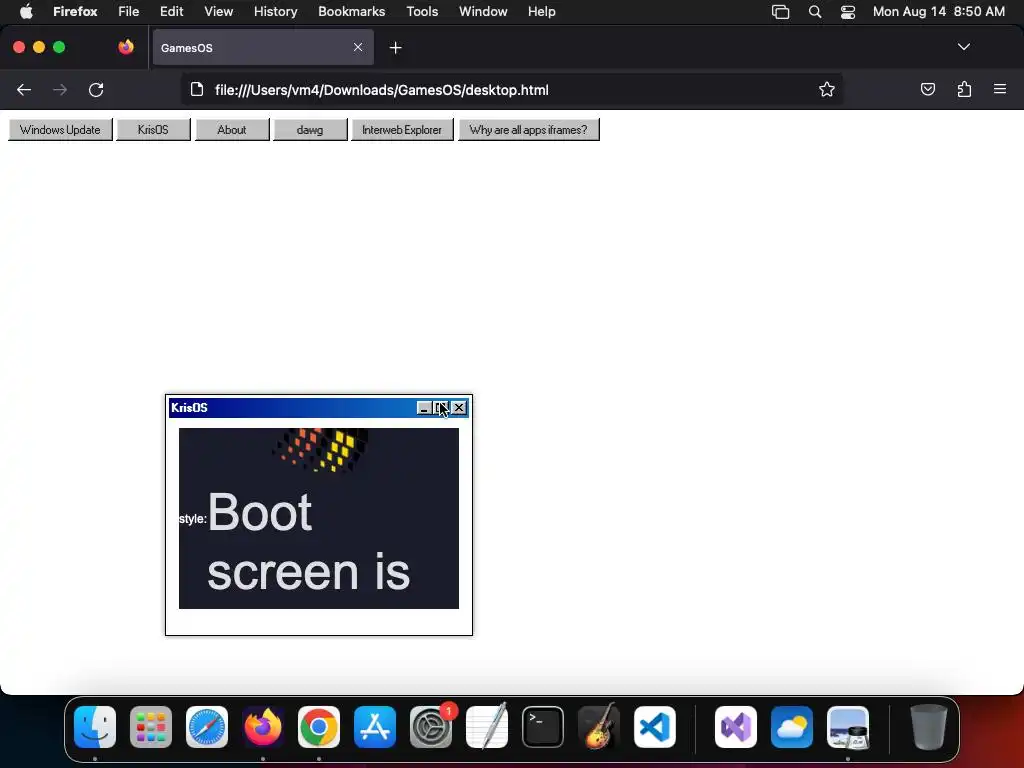Zoom Firefox with green button
Screen dimensions: 1024x768
point(59,47)
